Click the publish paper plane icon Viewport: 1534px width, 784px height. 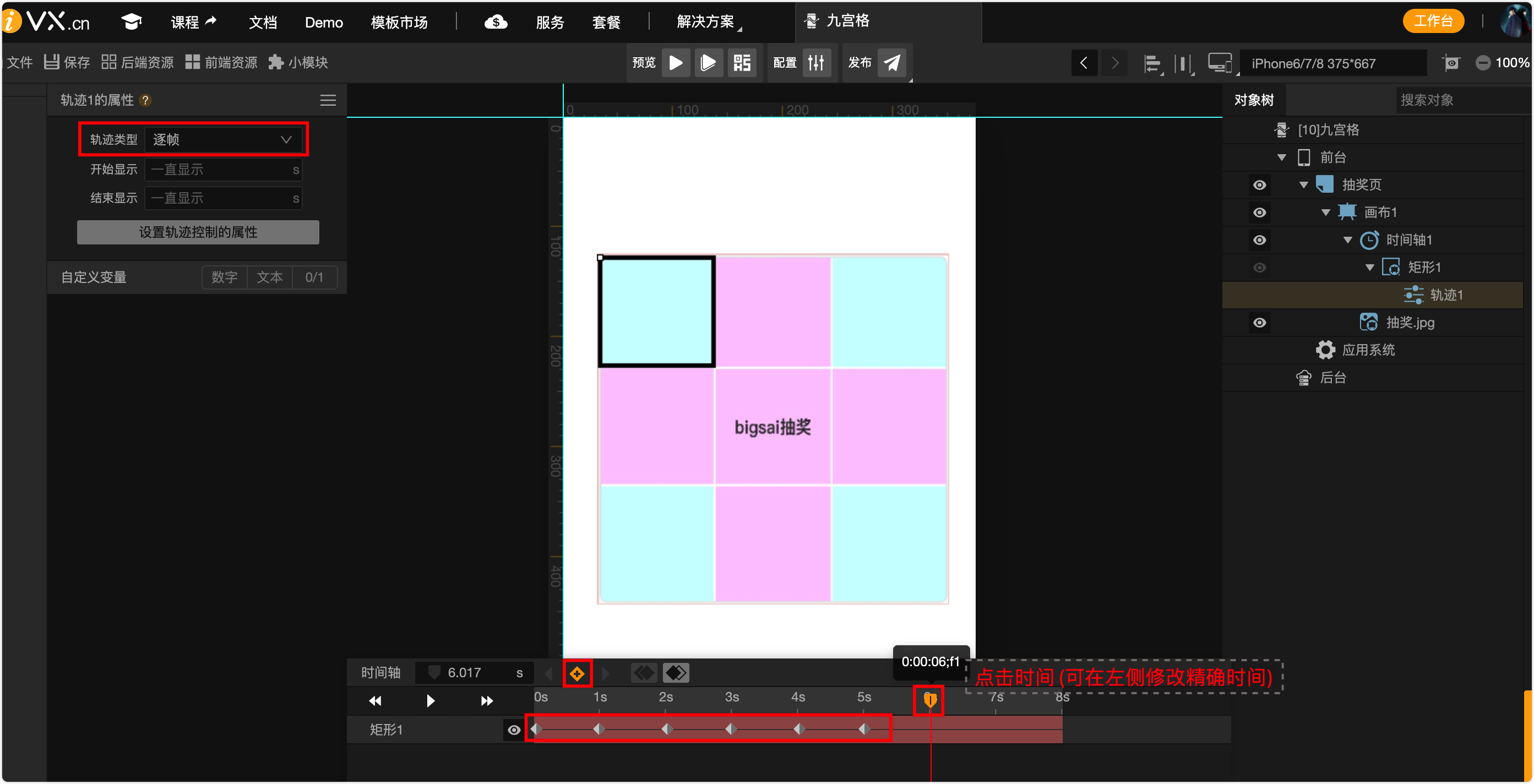891,63
